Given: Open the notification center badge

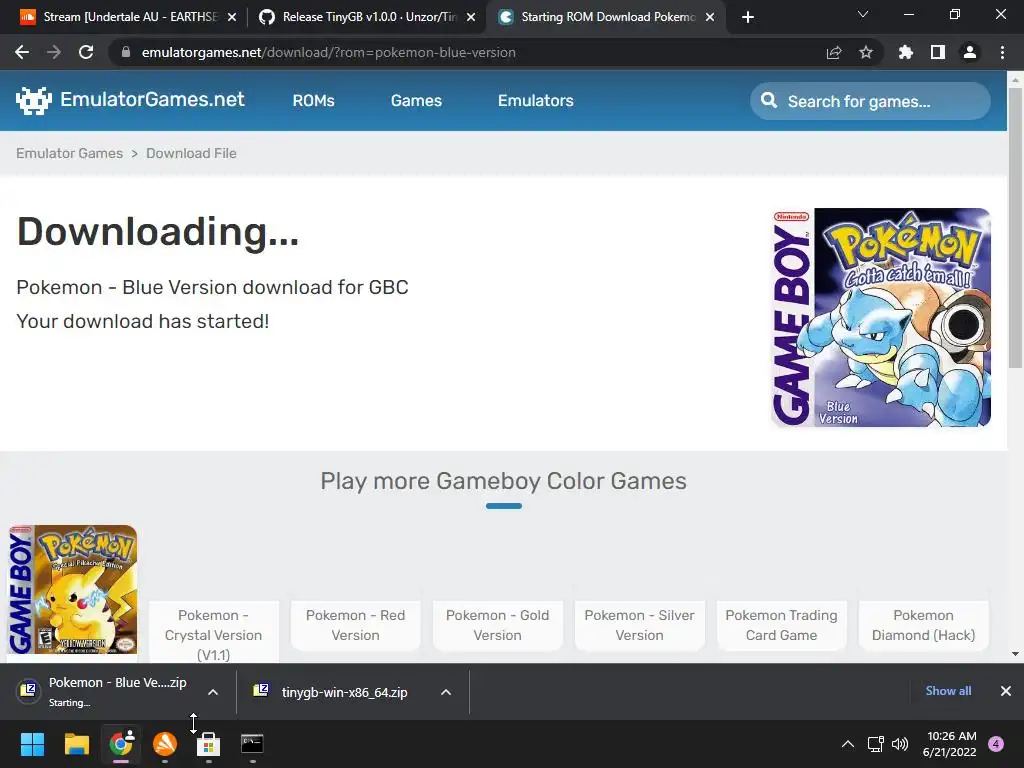Looking at the screenshot, I should coord(996,744).
